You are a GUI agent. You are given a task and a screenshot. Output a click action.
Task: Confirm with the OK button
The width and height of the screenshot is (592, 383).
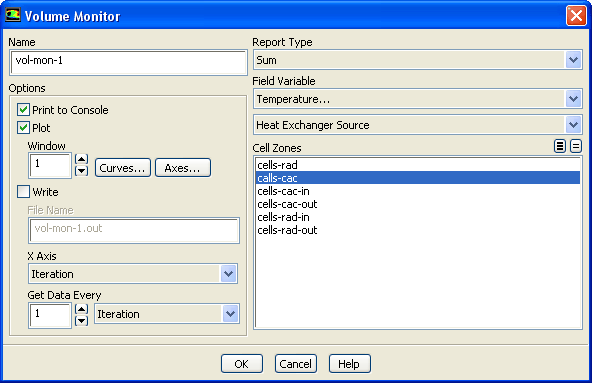242,364
